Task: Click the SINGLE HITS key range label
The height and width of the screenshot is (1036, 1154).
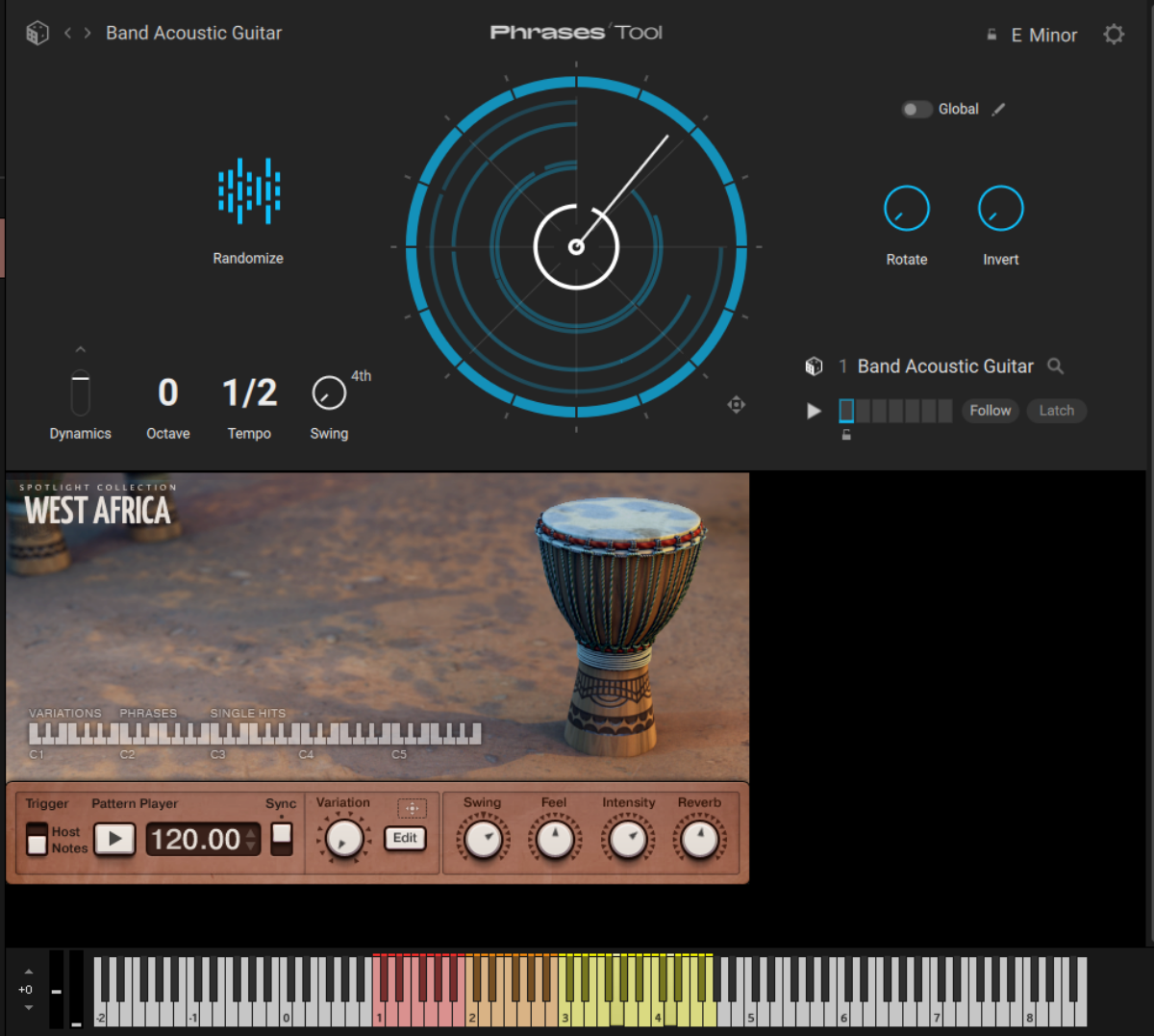Action: (x=248, y=713)
